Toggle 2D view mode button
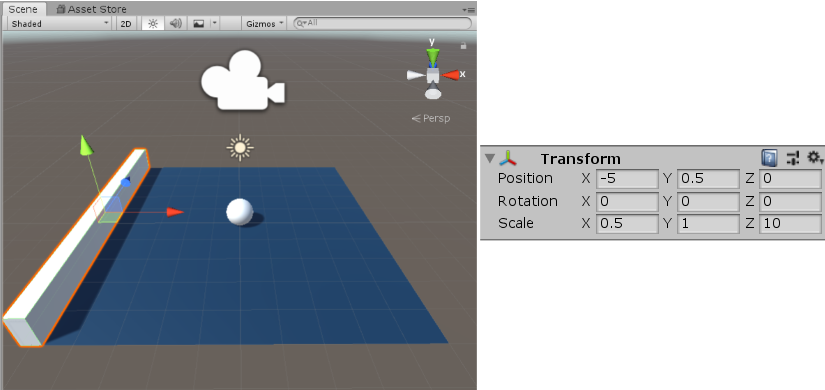The image size is (825, 390). 125,23
